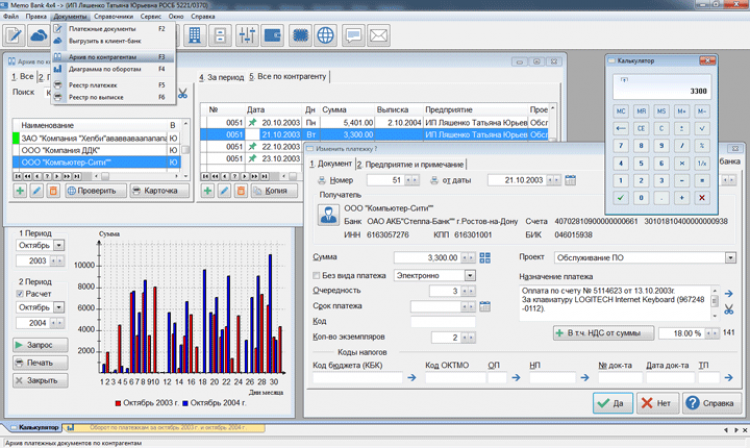The height and width of the screenshot is (448, 750).
Task: Open the envelope mail toolbar icon
Action: pyautogui.click(x=378, y=35)
